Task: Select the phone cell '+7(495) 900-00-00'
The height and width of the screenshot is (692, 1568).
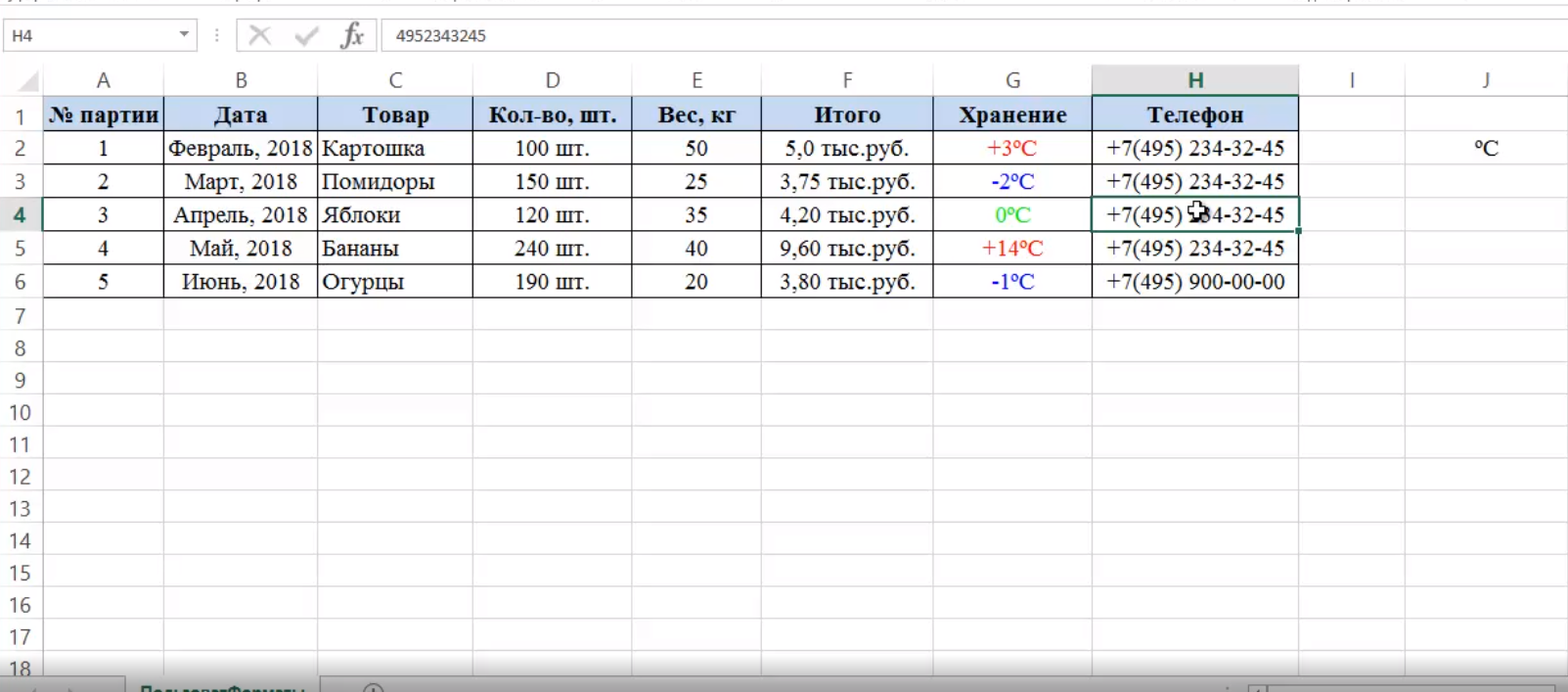Action: (1195, 281)
